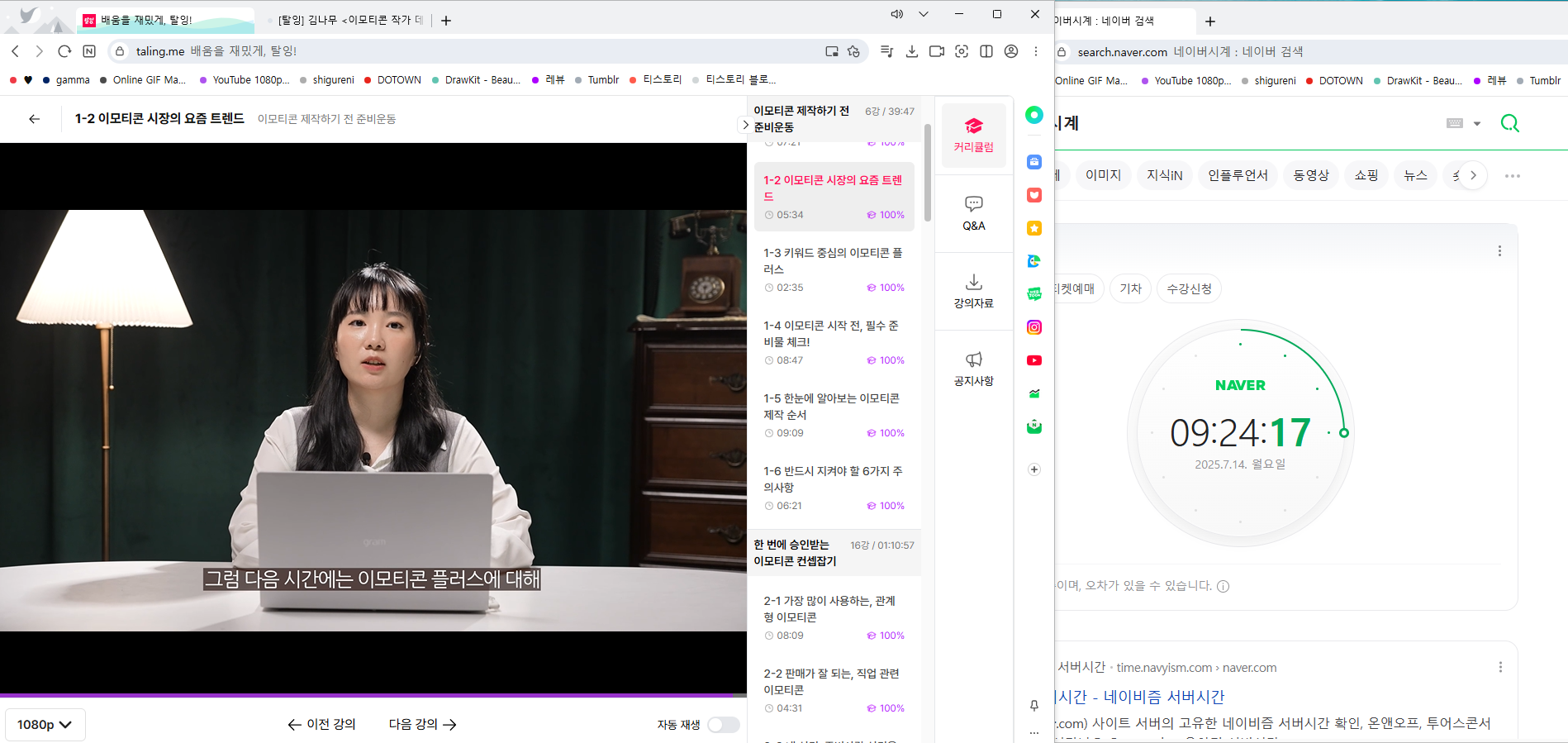Select the 동영상 search tab

tap(1311, 175)
